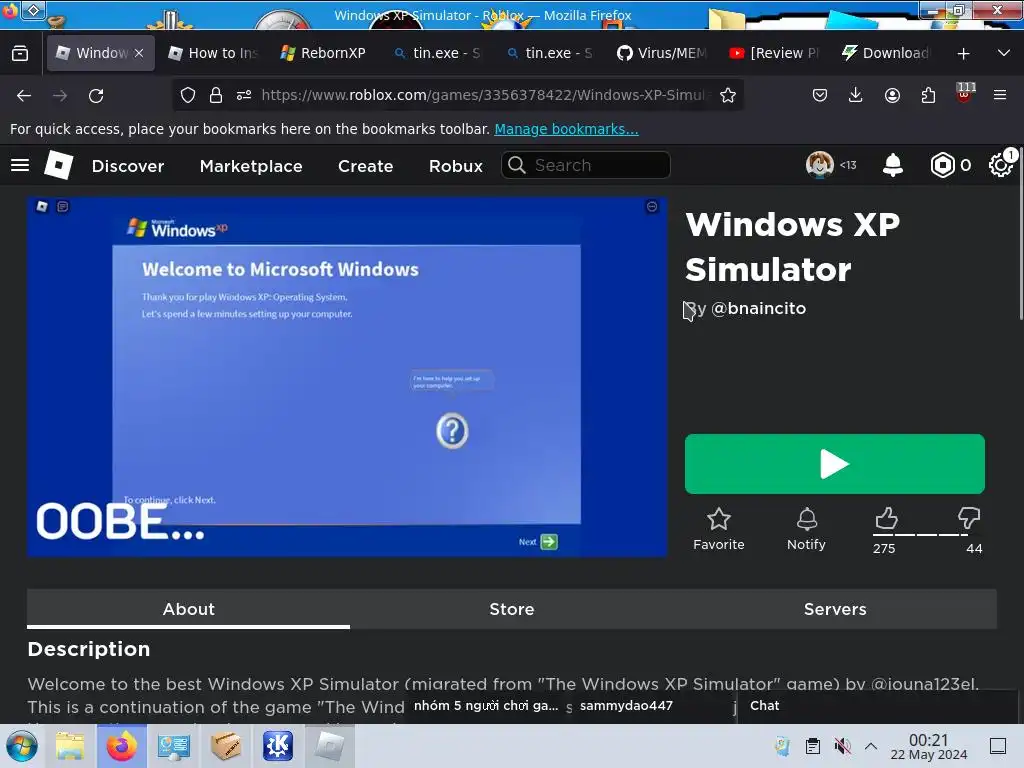
Task: Open the Chat panel
Action: (x=878, y=706)
